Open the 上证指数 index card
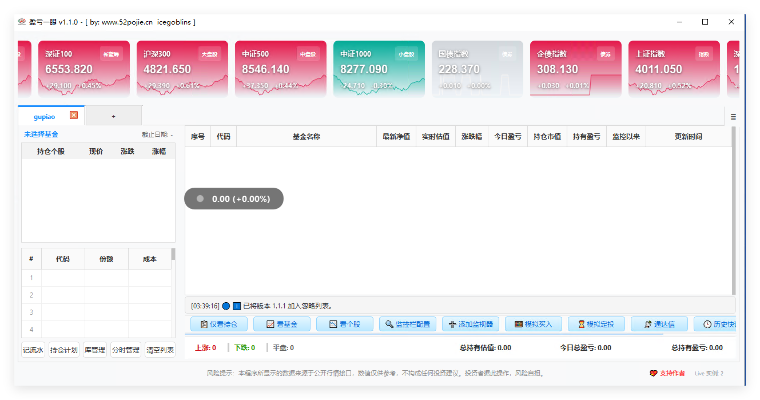Viewport: 760px width, 400px height. pos(674,69)
